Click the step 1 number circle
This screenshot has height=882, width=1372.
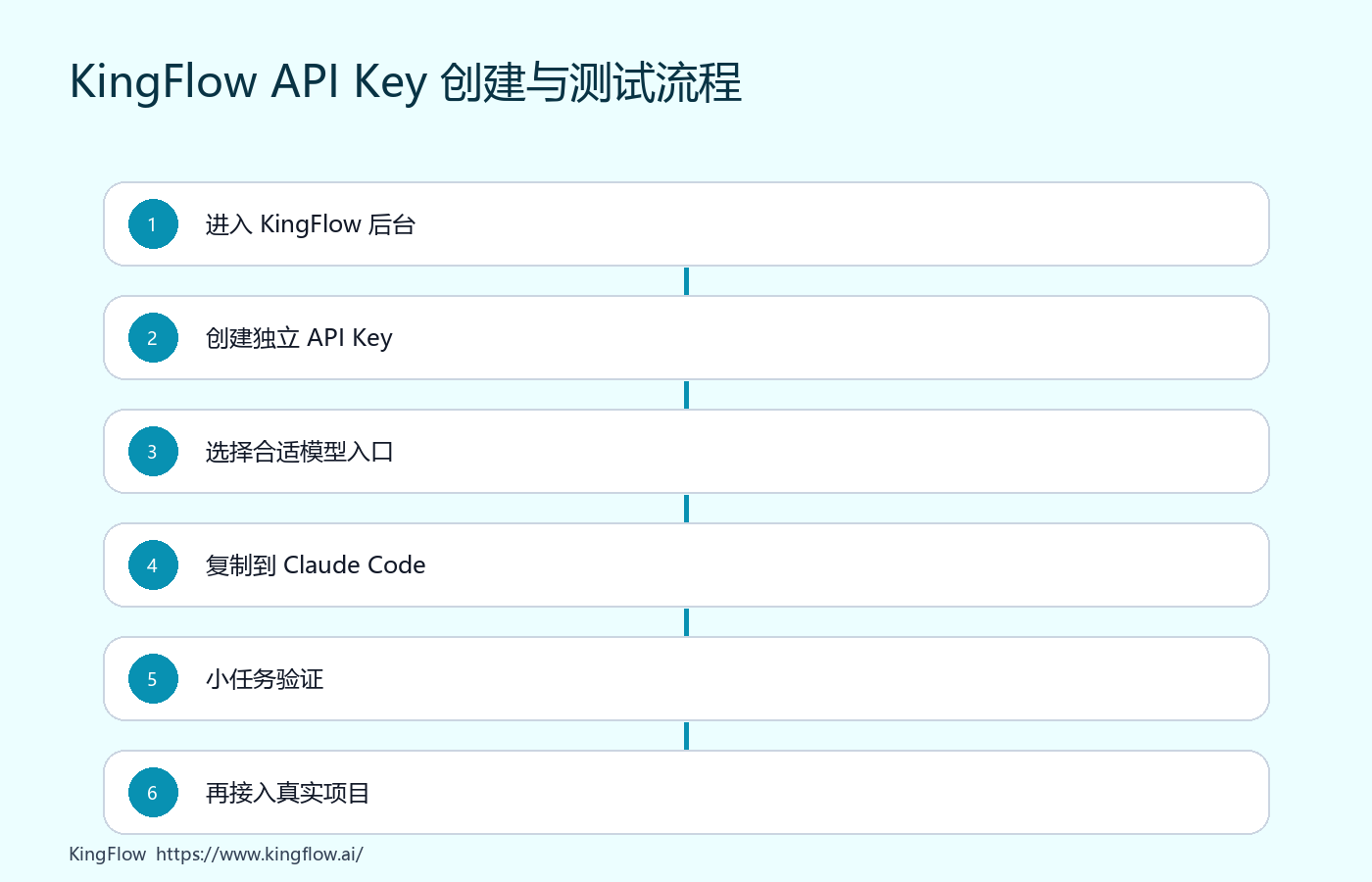153,224
